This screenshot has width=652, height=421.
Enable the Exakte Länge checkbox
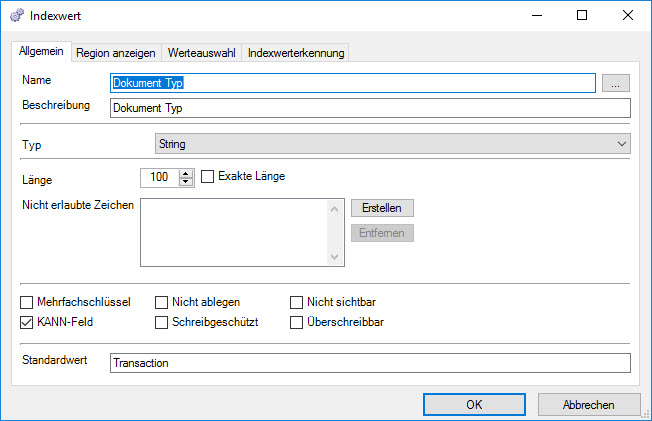(x=208, y=177)
